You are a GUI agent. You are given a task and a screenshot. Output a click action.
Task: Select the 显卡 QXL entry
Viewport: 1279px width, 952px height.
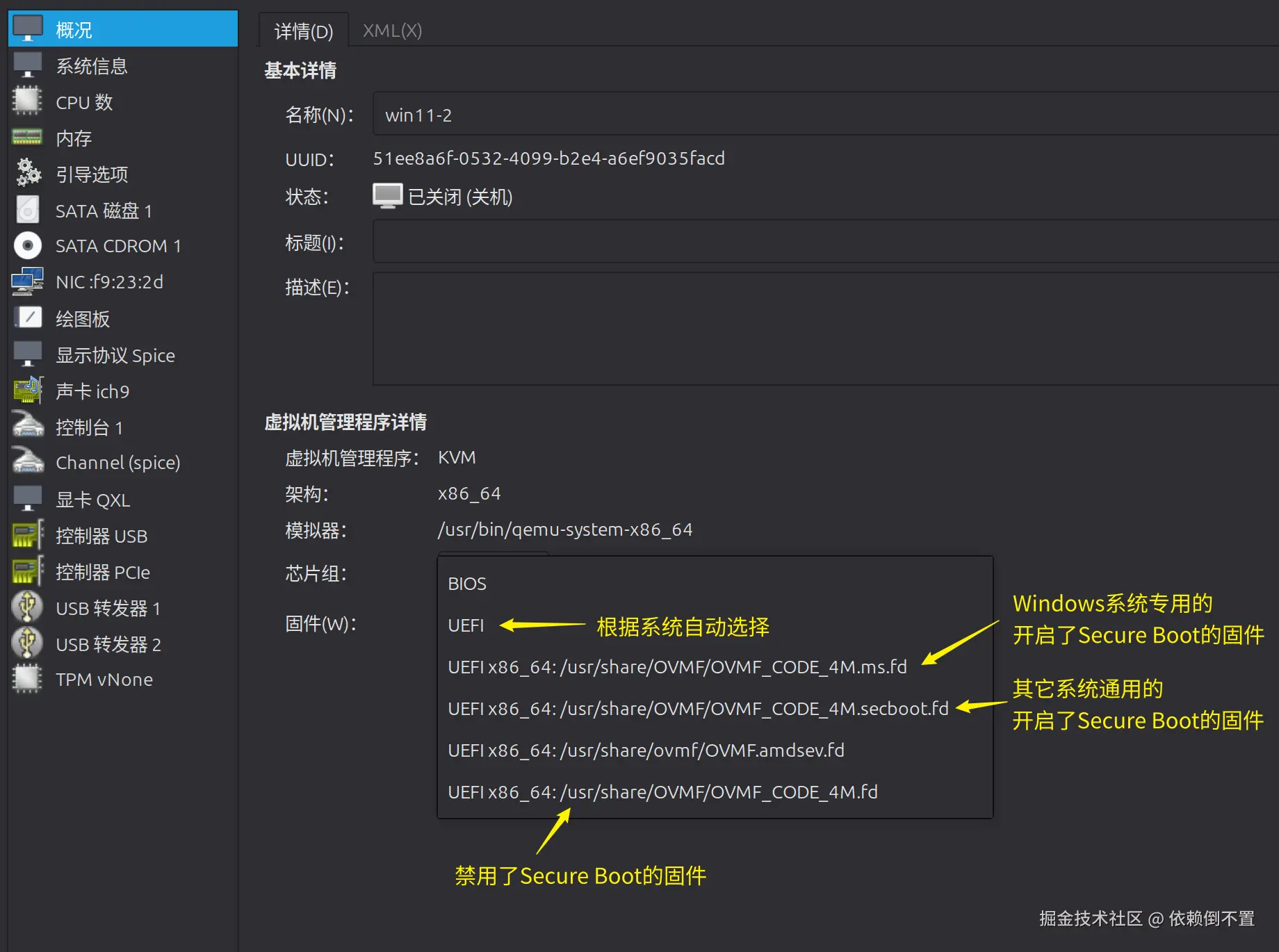coord(123,499)
